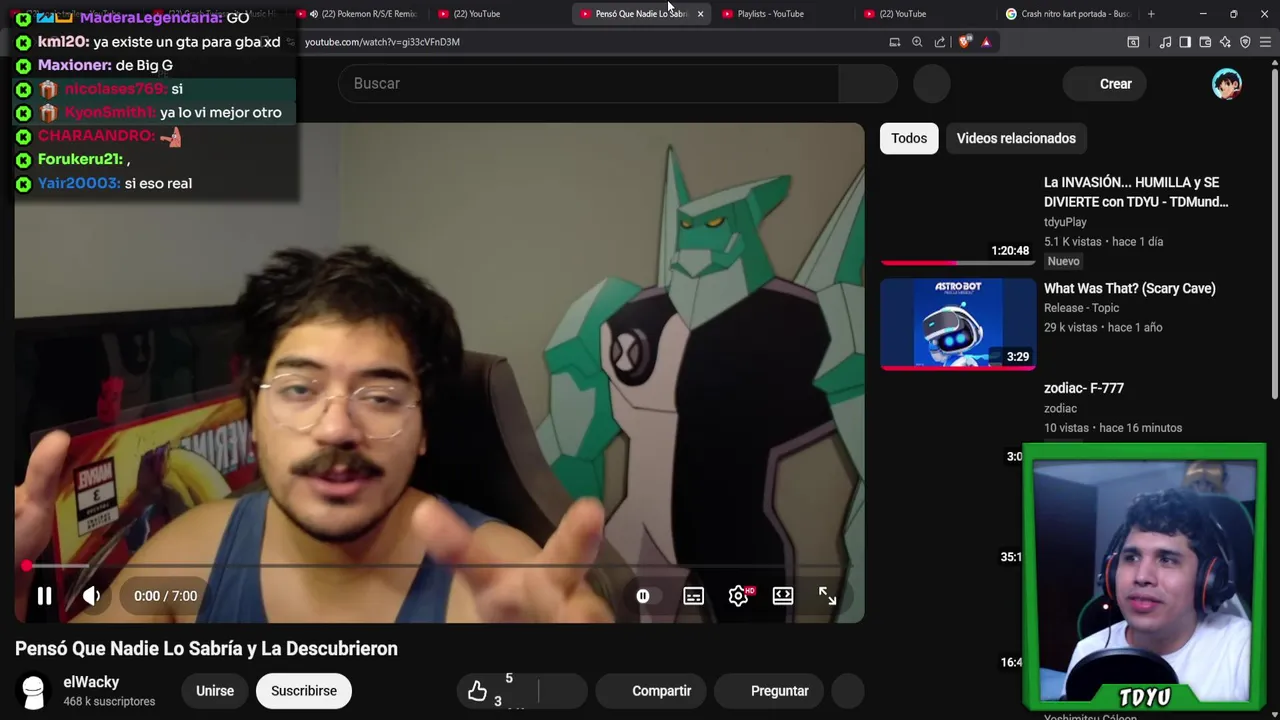Open the zoom magnifier in the address bar

917,42
